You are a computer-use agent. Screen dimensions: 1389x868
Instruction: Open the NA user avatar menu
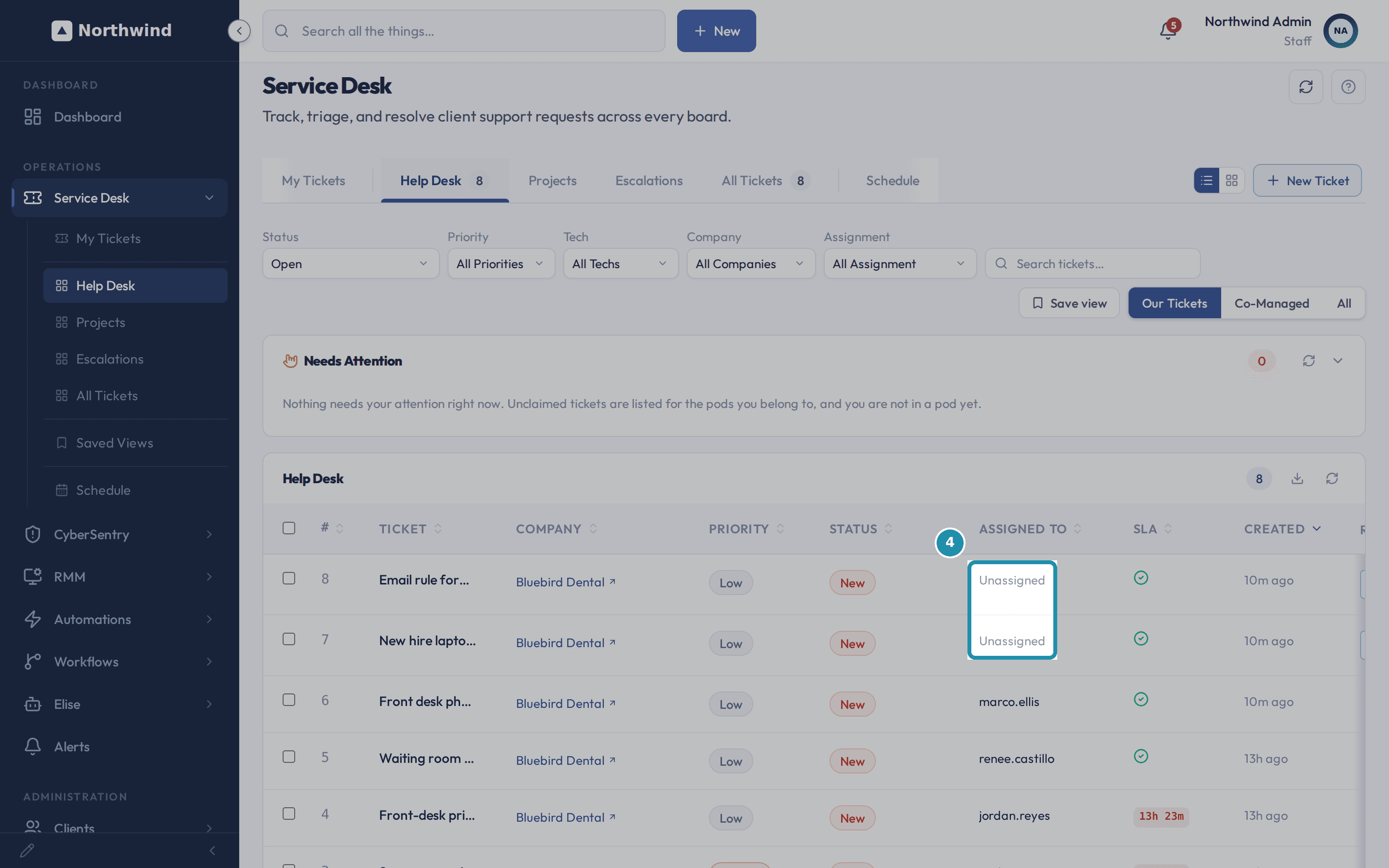coord(1340,30)
